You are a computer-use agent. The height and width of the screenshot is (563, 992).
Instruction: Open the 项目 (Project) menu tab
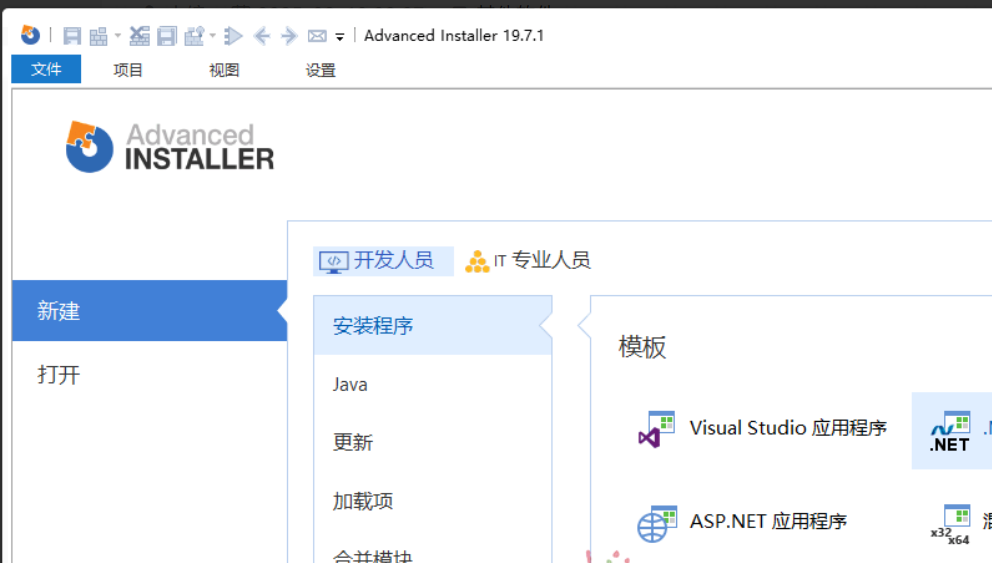click(x=128, y=70)
